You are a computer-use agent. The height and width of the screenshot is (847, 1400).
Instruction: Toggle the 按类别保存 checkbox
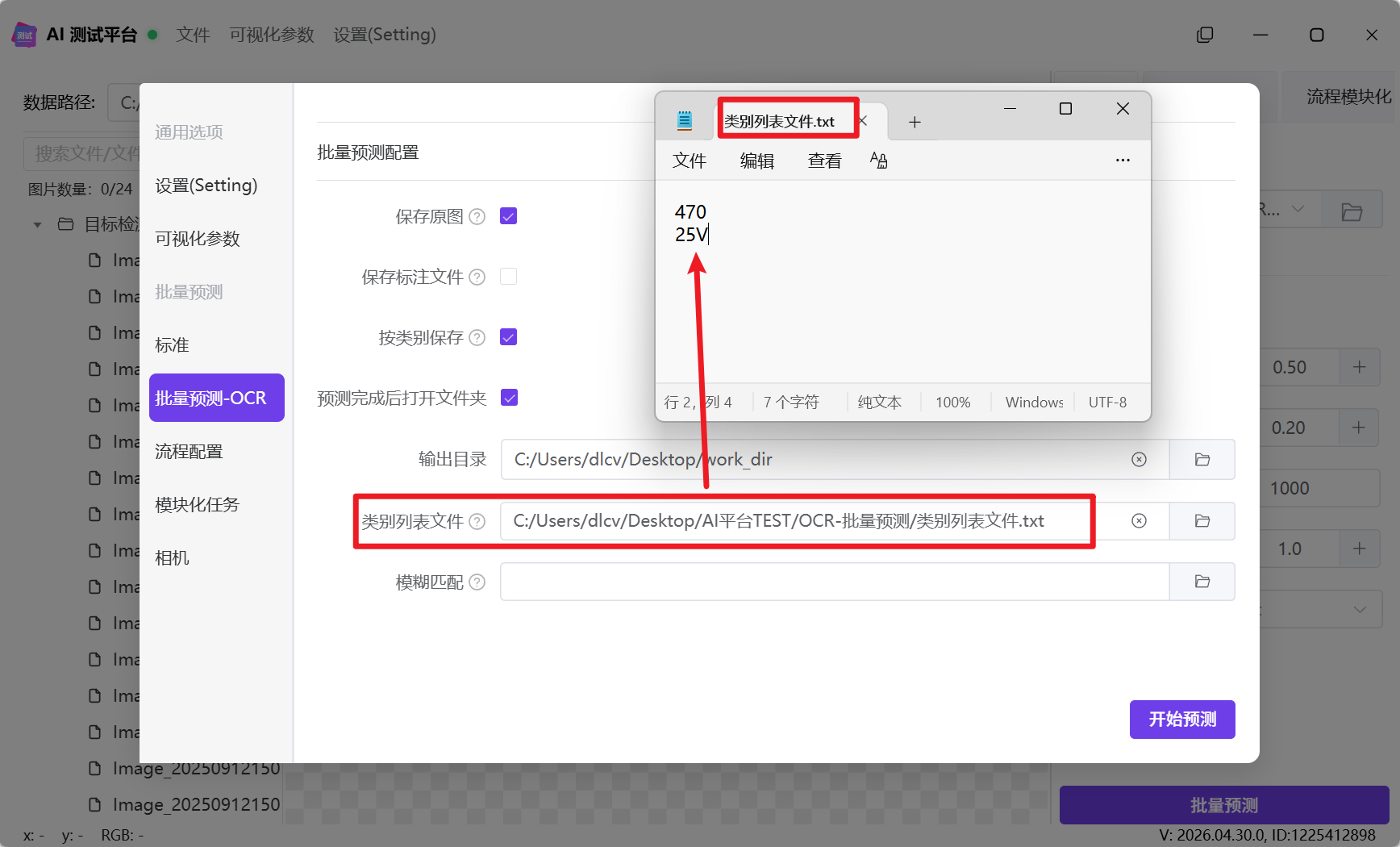[508, 337]
